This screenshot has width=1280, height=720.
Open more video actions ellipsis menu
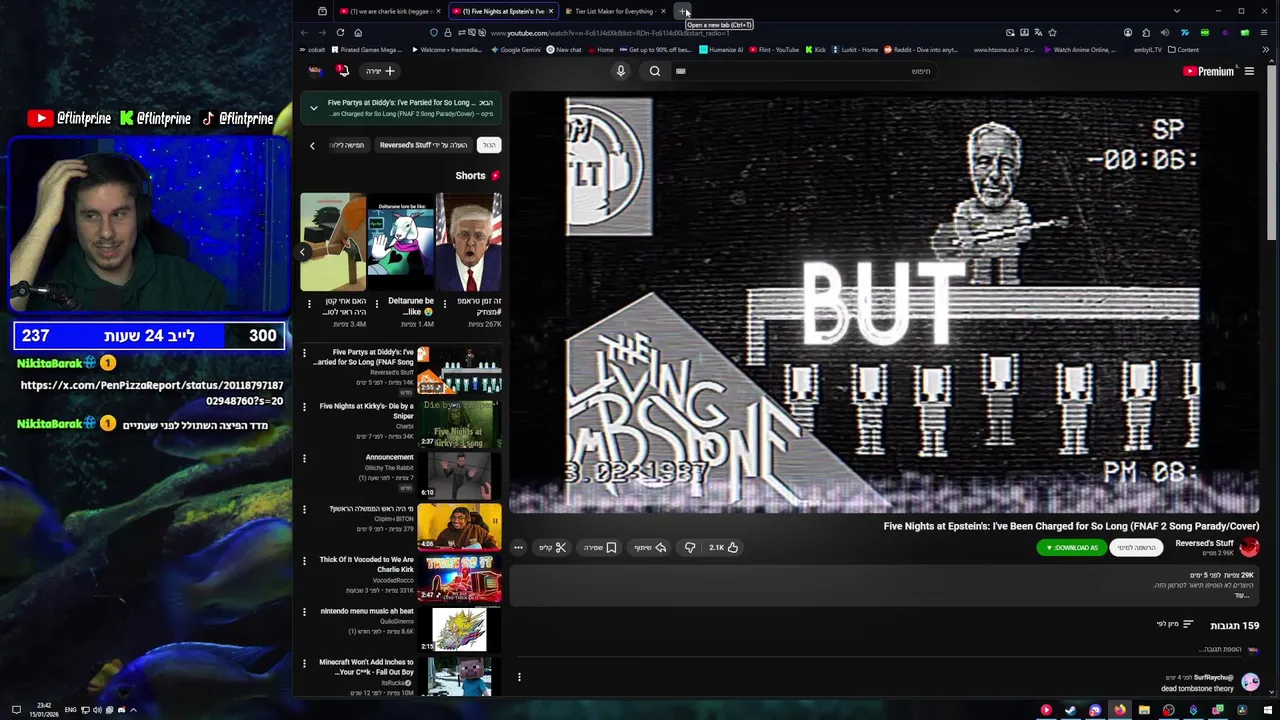coord(518,547)
